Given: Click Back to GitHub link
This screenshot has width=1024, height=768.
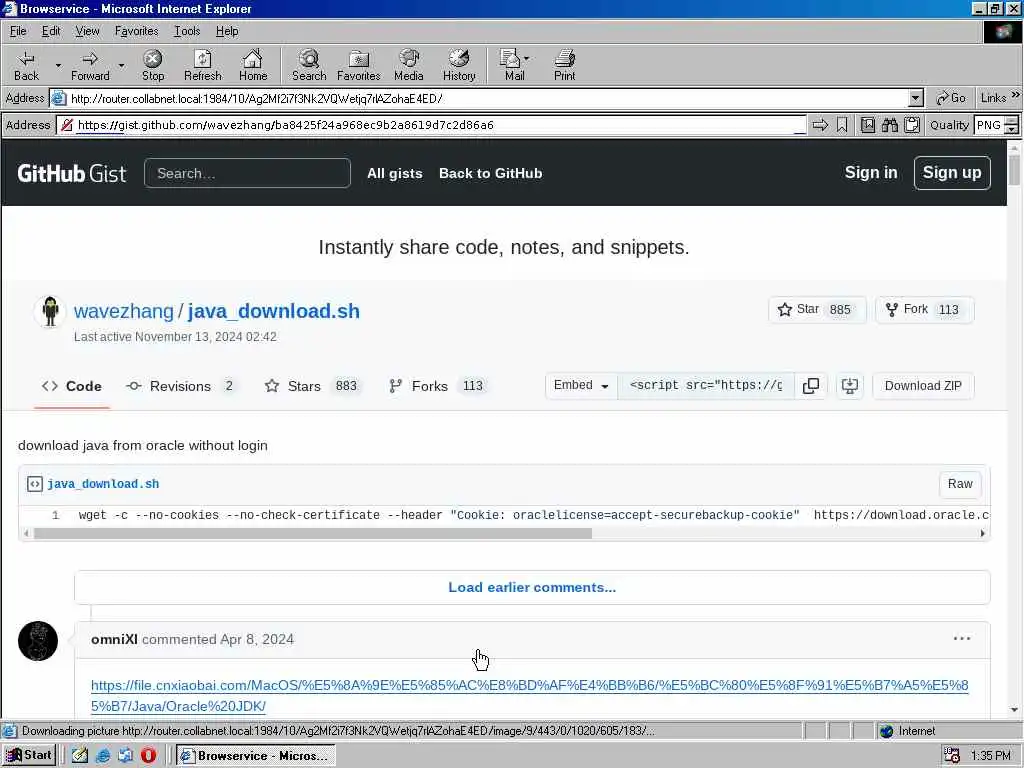Looking at the screenshot, I should point(490,173).
